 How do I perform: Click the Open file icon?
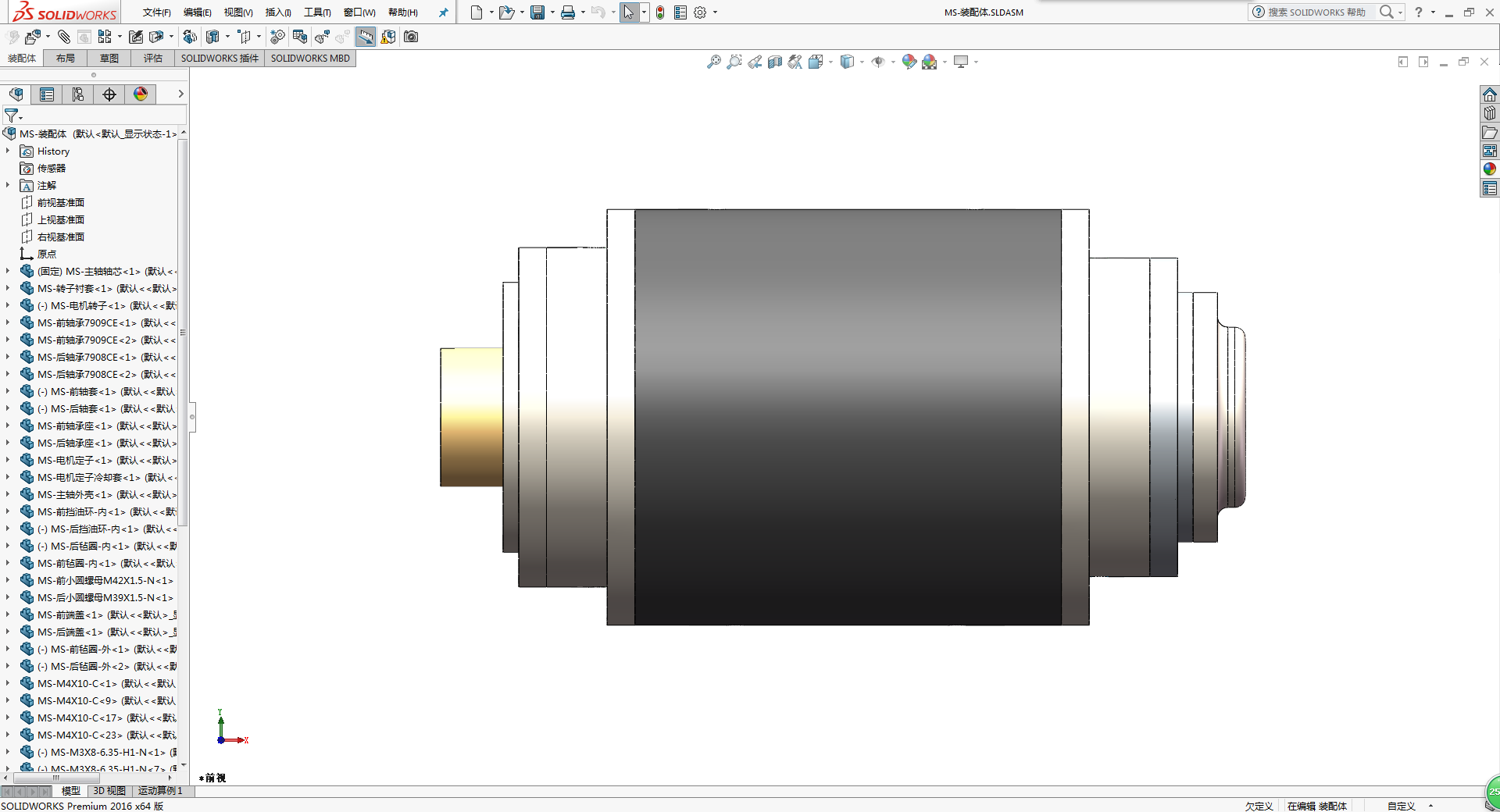pos(506,12)
